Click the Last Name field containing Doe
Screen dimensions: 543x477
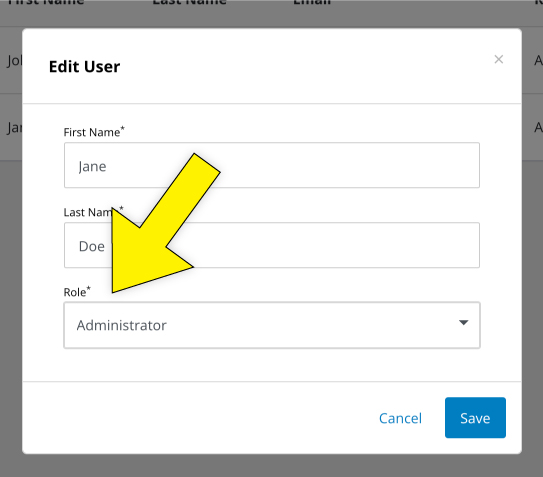coord(272,245)
